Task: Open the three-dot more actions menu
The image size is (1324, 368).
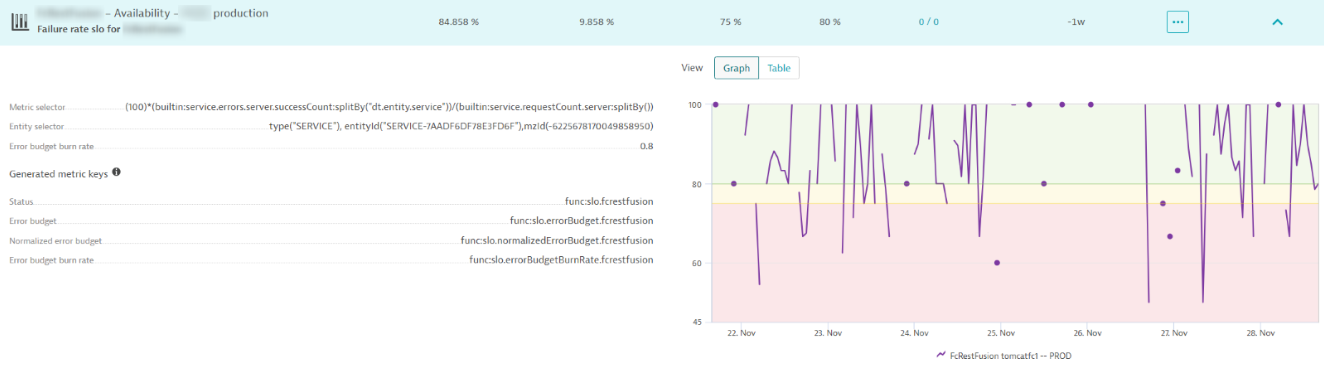Action: (1177, 22)
